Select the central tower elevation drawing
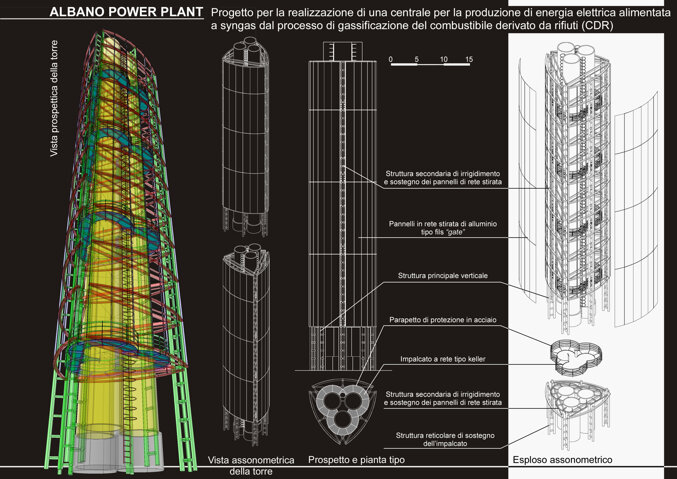 point(343,200)
